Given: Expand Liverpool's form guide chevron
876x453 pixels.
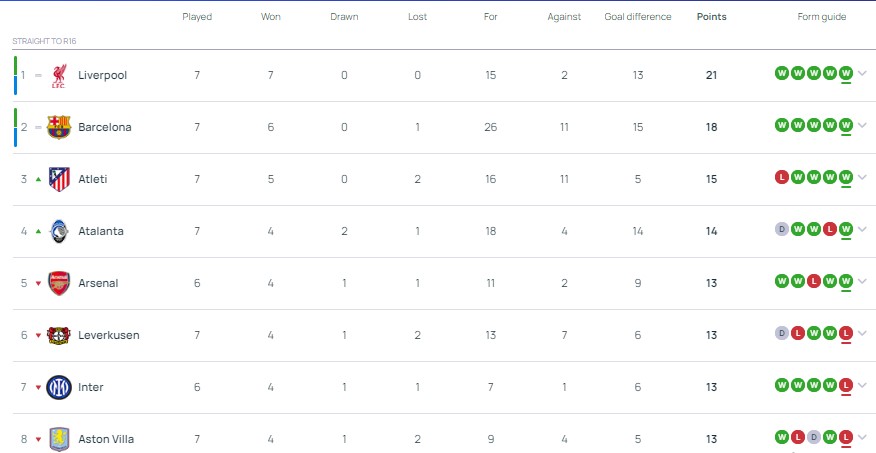Looking at the screenshot, I should tap(862, 73).
